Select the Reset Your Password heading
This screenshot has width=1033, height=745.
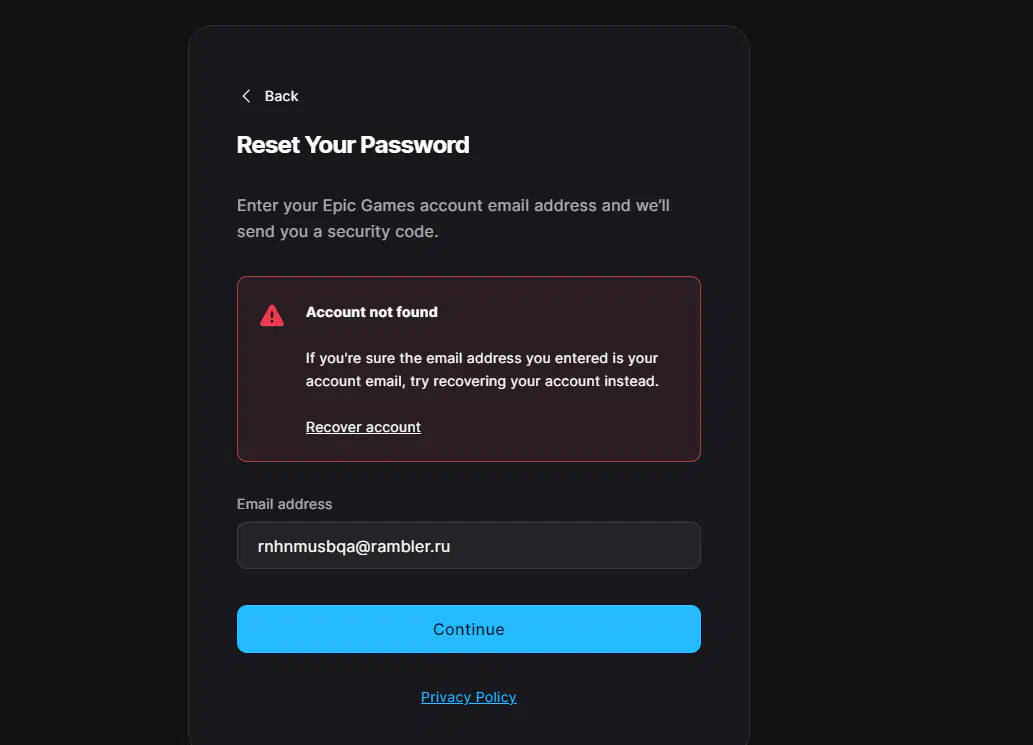353,145
